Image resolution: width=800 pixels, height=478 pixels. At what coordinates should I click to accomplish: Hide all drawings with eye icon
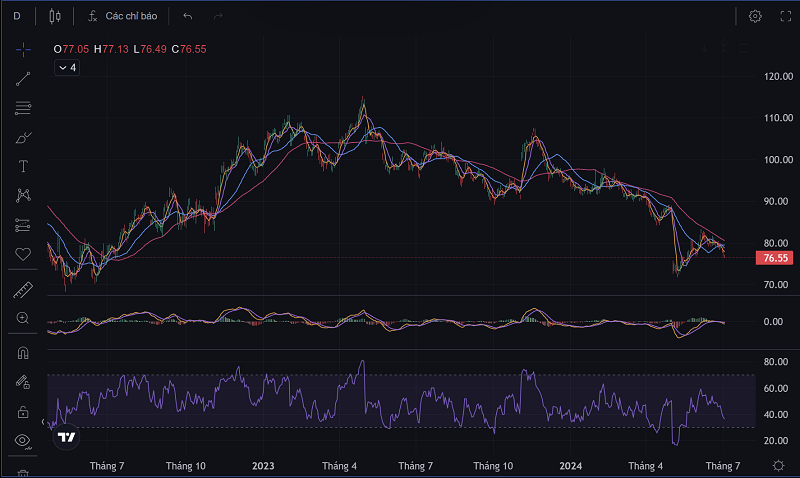click(23, 440)
